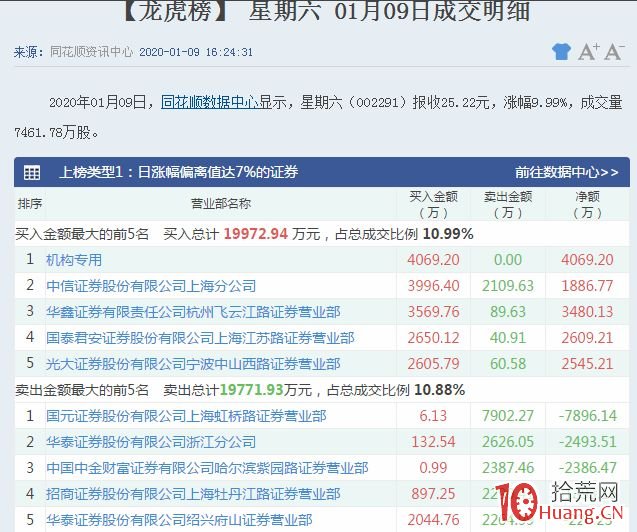Click buy amount 3996.40 cell

point(433,286)
